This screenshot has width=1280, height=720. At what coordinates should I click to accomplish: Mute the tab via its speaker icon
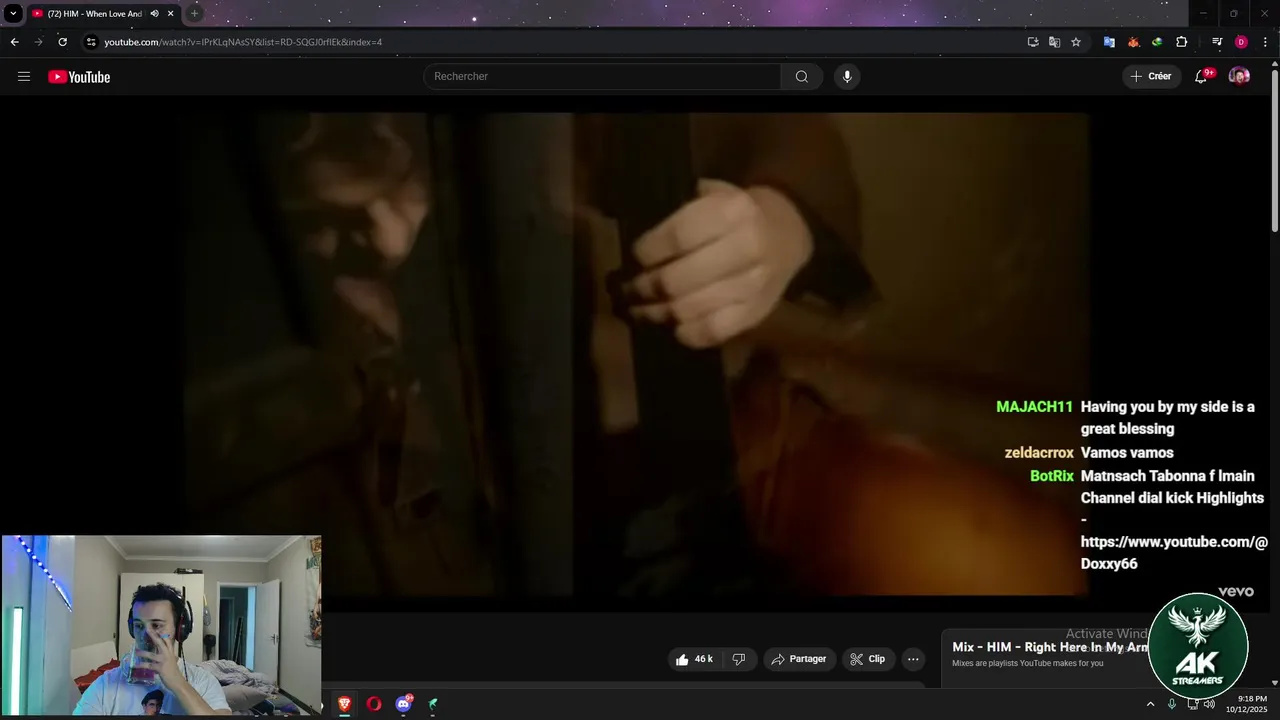click(x=154, y=14)
